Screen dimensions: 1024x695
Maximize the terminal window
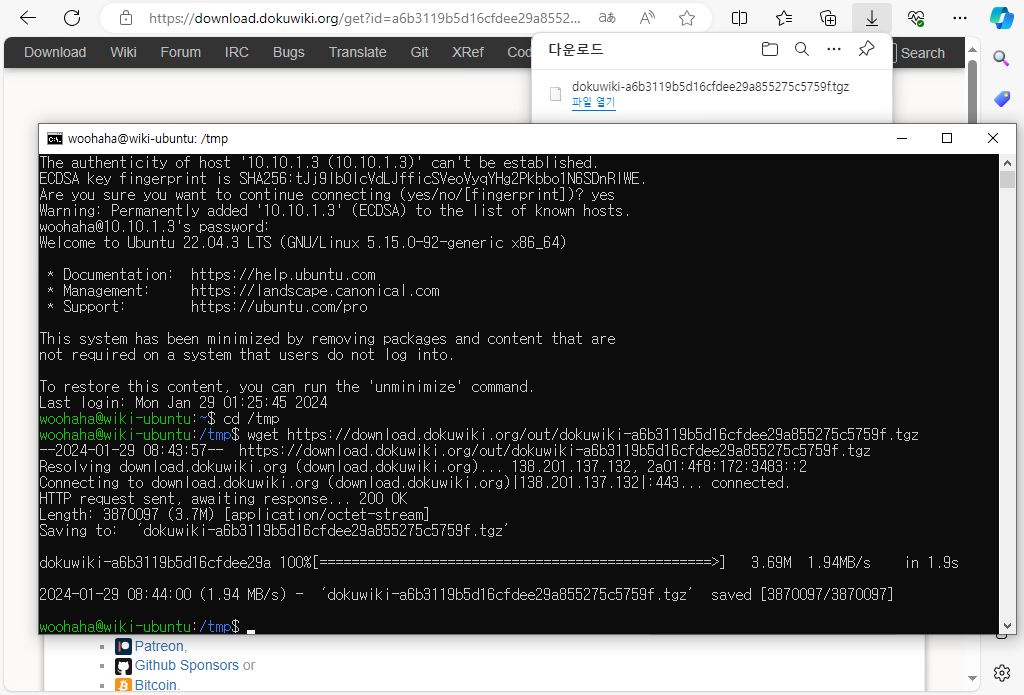click(947, 138)
